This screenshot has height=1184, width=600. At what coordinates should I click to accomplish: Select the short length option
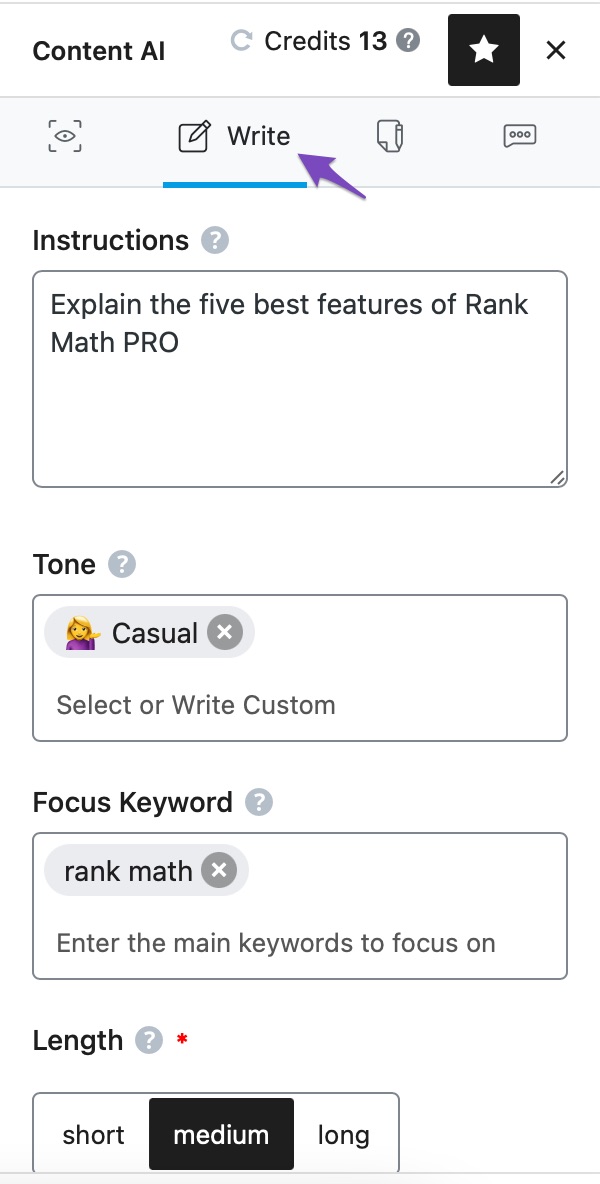pyautogui.click(x=93, y=1134)
